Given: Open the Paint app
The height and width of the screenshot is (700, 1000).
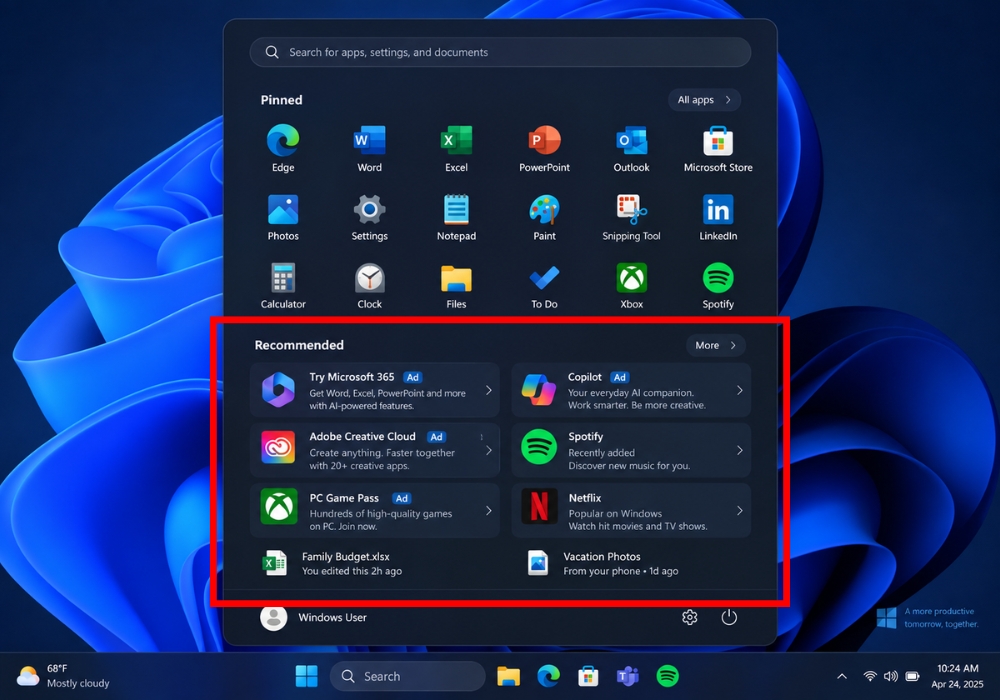Looking at the screenshot, I should coord(544,217).
